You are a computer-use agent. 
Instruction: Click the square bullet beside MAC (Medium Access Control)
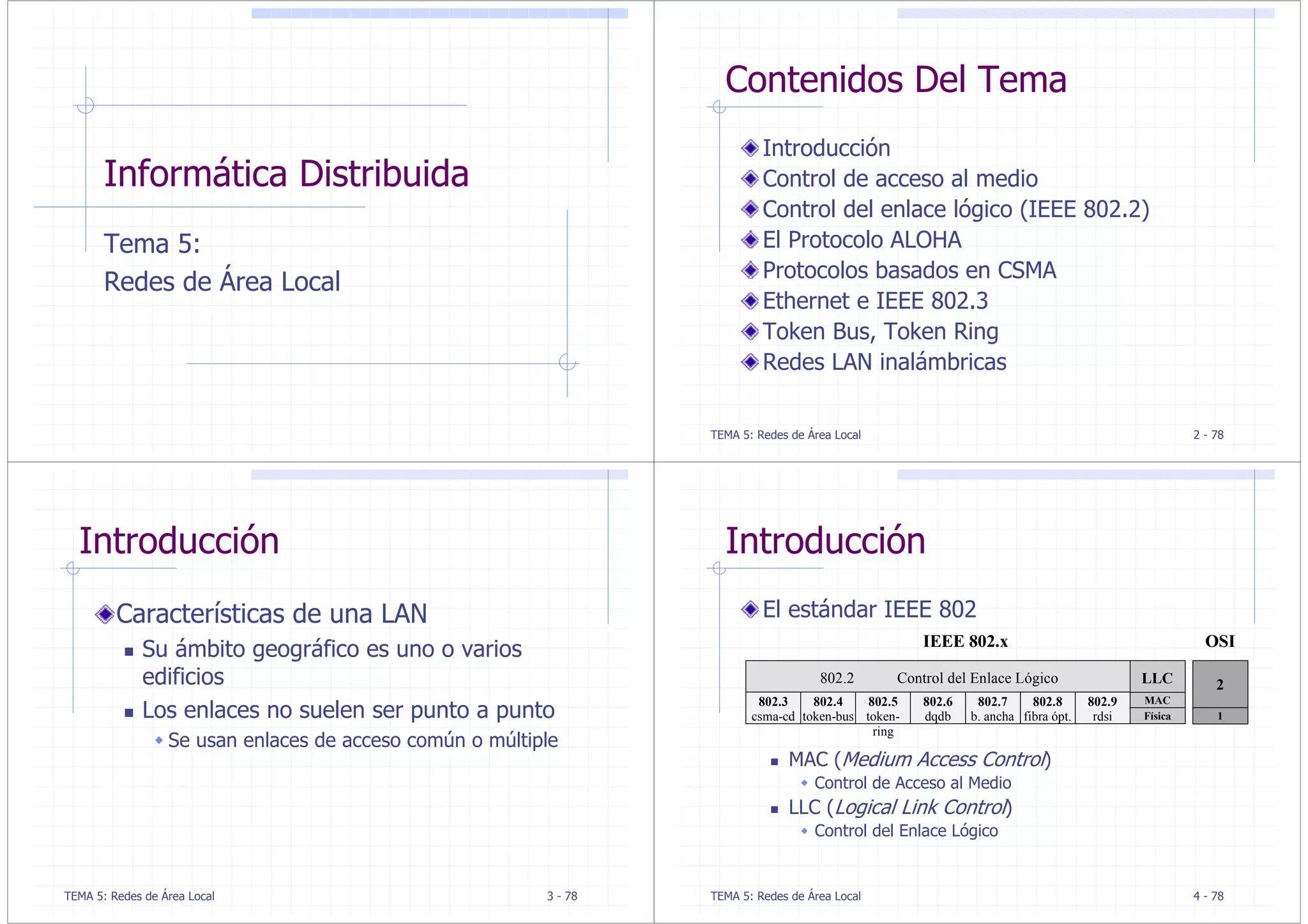pyautogui.click(x=775, y=761)
